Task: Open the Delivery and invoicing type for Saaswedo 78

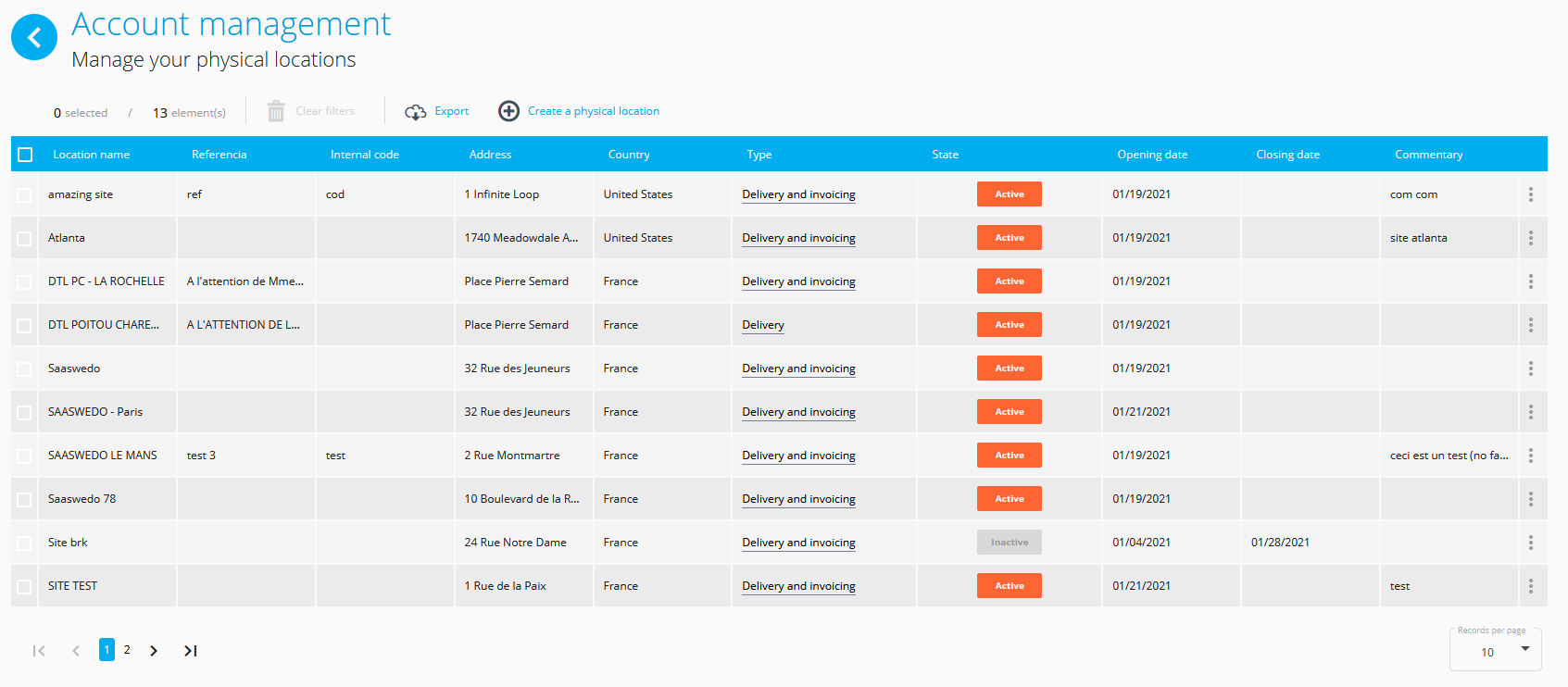Action: pyautogui.click(x=798, y=499)
